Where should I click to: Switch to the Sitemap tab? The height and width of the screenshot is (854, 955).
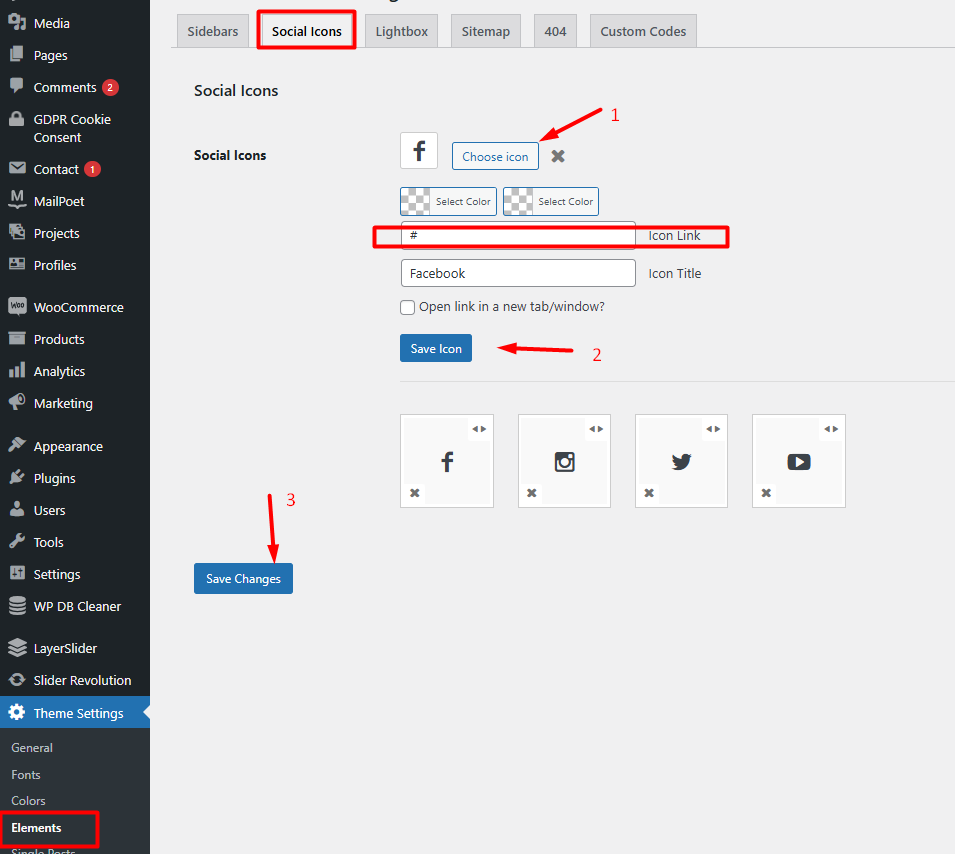pyautogui.click(x=485, y=31)
